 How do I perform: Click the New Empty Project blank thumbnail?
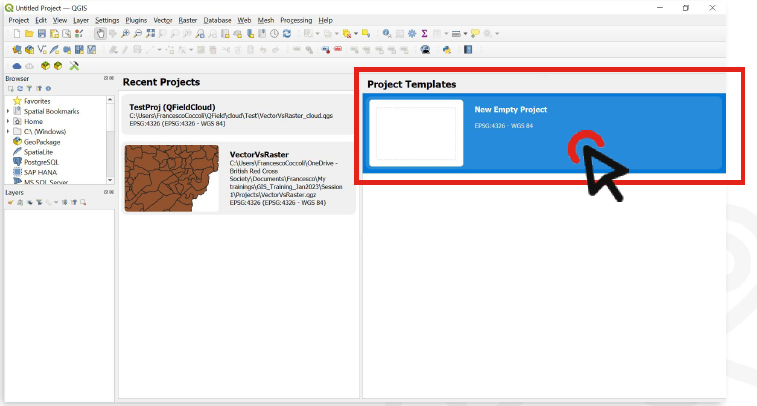[416, 133]
